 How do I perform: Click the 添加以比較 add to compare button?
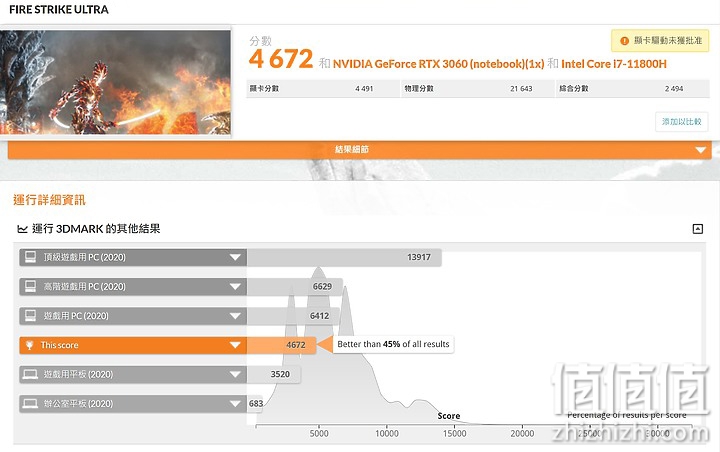pyautogui.click(x=681, y=121)
